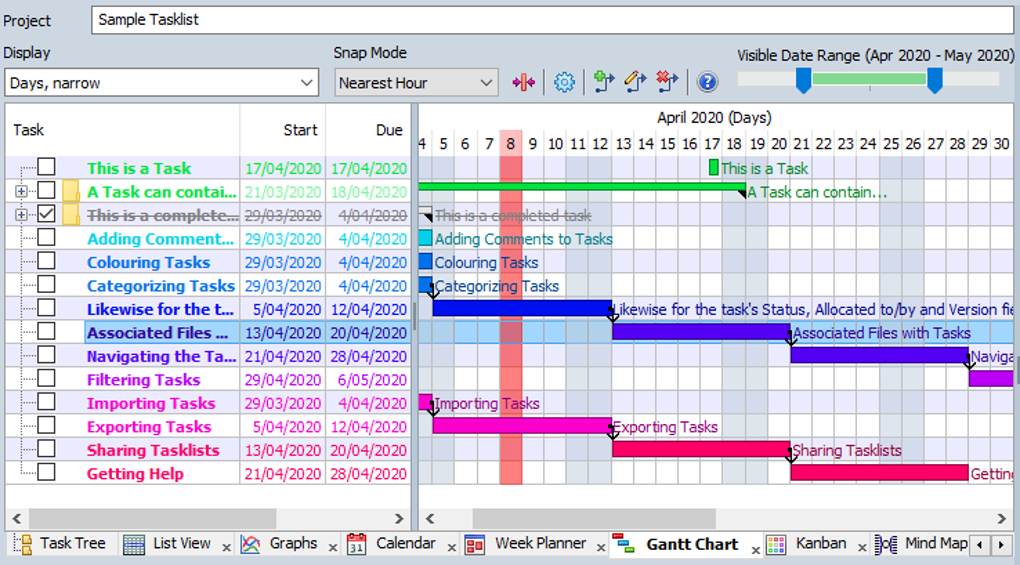This screenshot has height=565, width=1020.
Task: Click the Project name input field
Action: click(552, 20)
